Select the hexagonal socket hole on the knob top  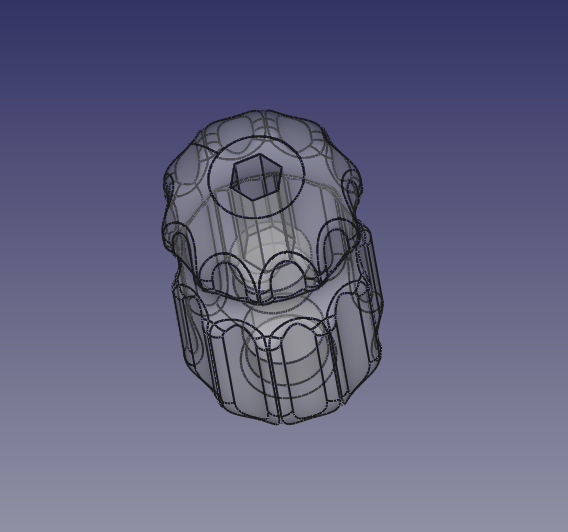point(256,176)
